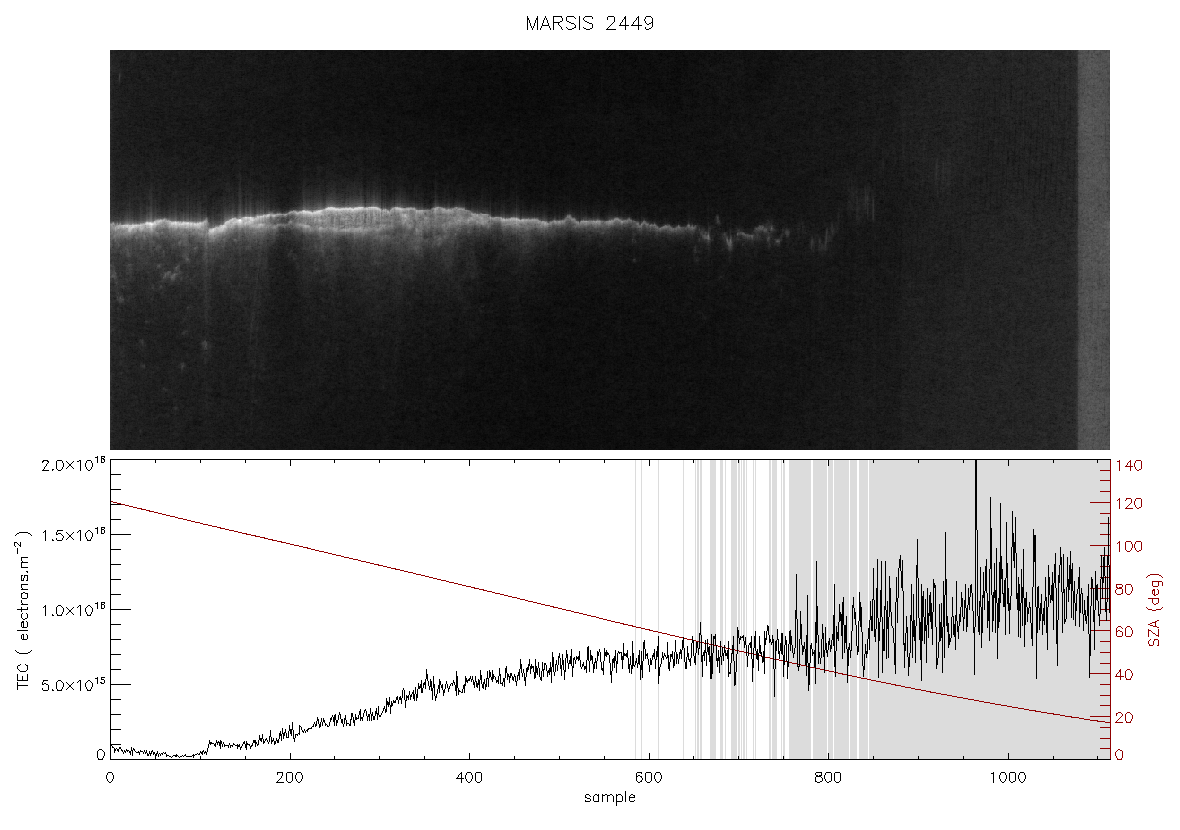The image size is (1180, 830).
Task: Click the 400 tick label on x-axis
Action: pyautogui.click(x=469, y=777)
